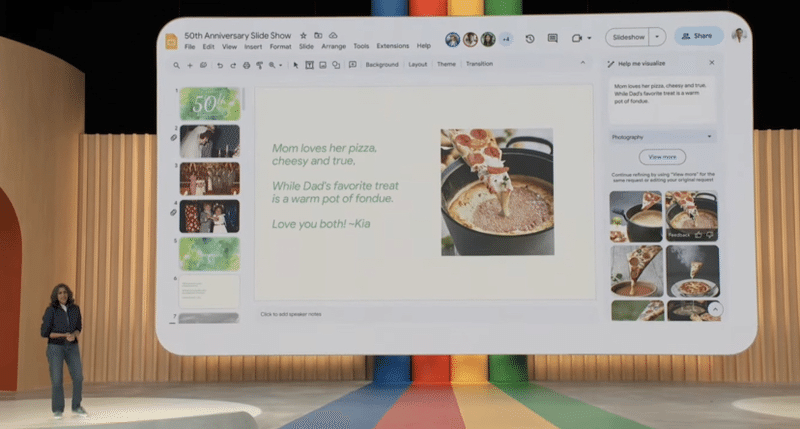Open the Edit menu

[x=208, y=47]
